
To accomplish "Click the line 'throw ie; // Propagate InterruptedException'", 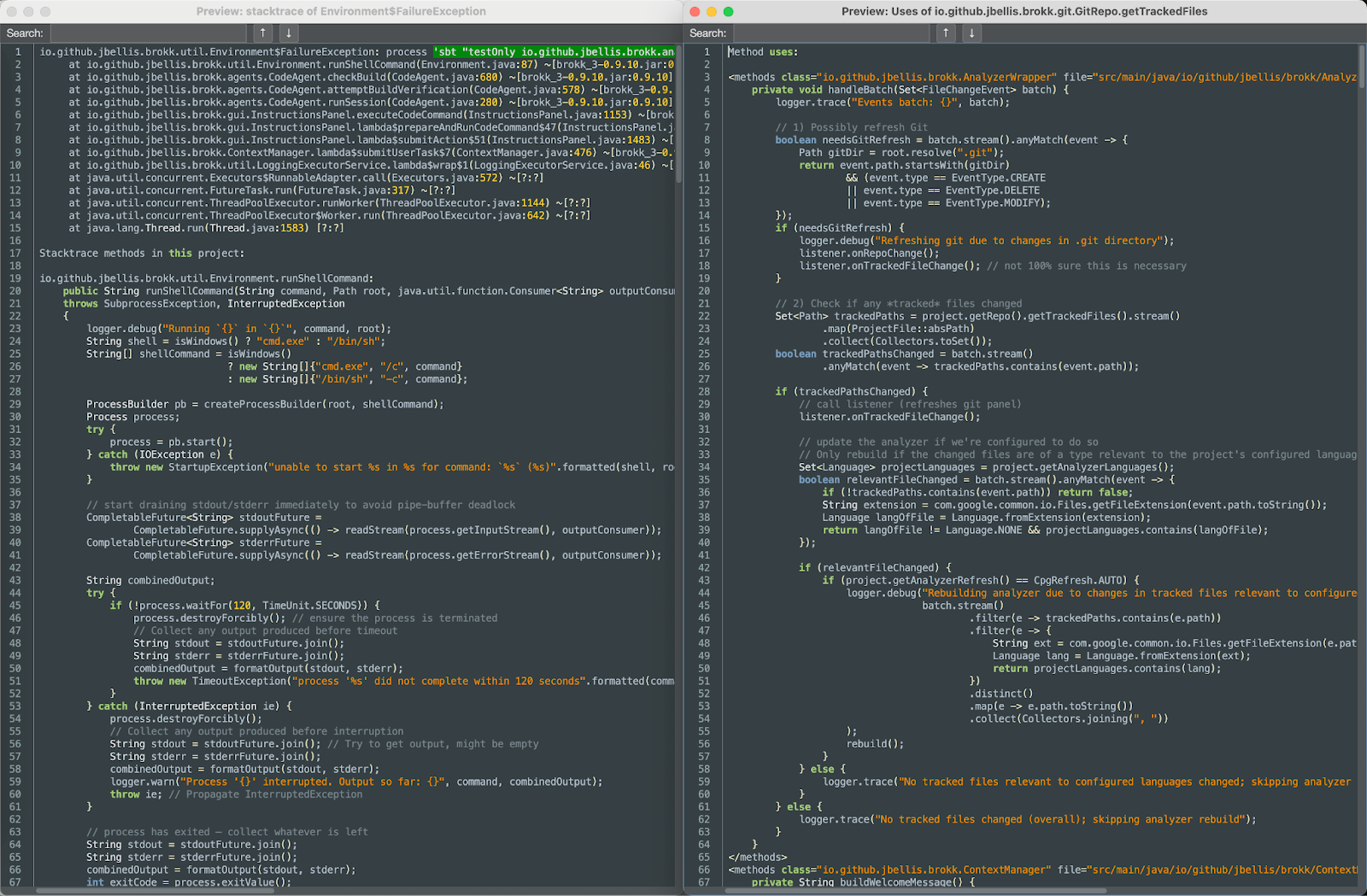I will (236, 794).
